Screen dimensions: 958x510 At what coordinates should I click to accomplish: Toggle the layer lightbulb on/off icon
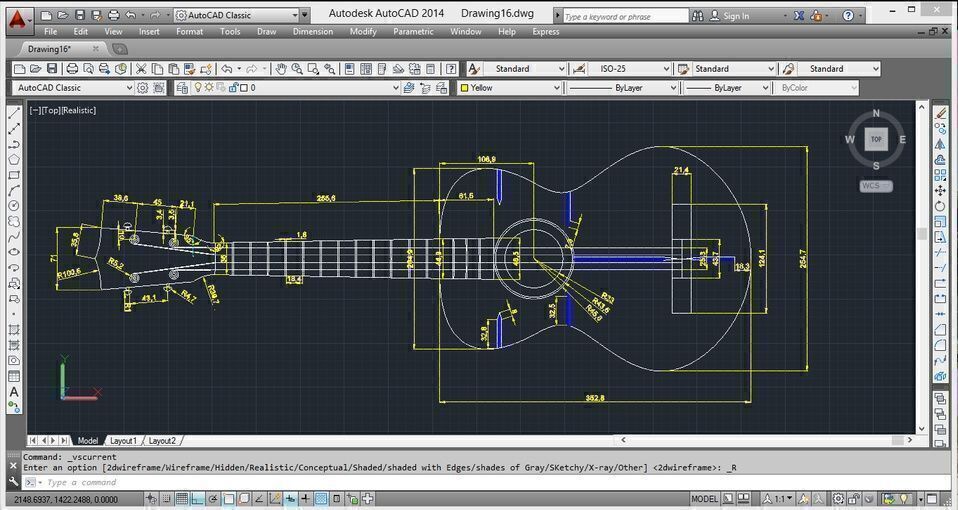(x=197, y=88)
